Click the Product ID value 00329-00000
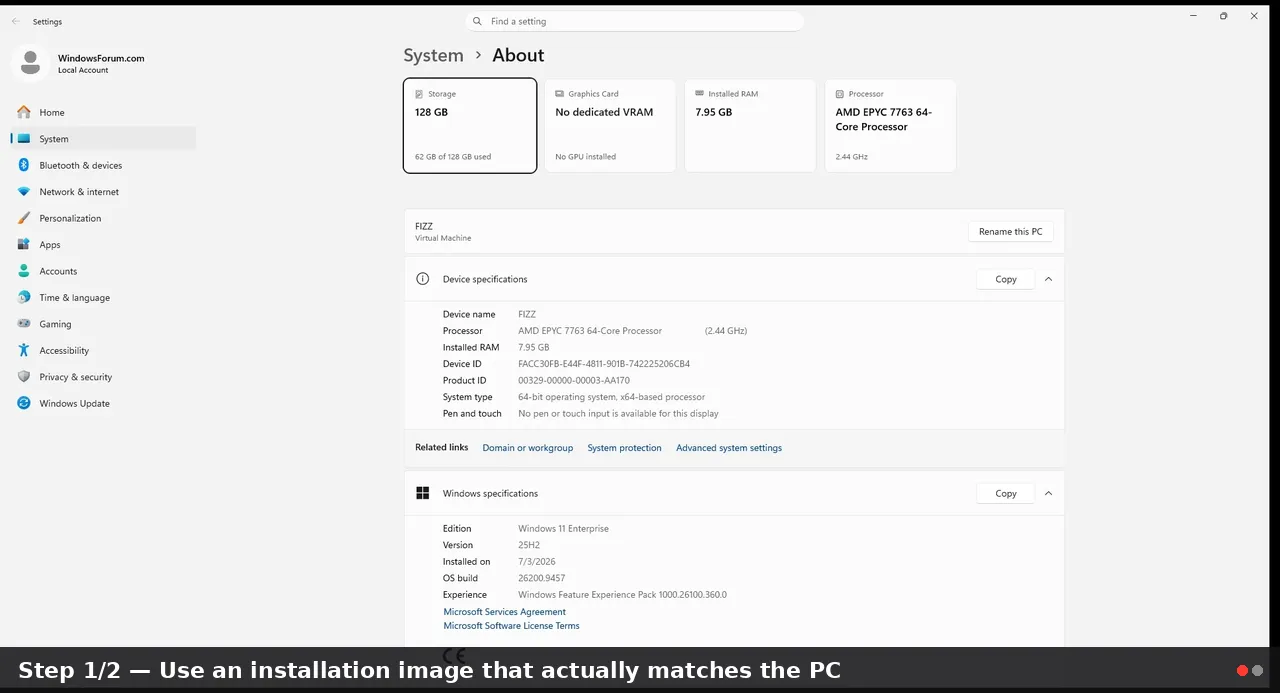The height and width of the screenshot is (693, 1280). pos(574,380)
